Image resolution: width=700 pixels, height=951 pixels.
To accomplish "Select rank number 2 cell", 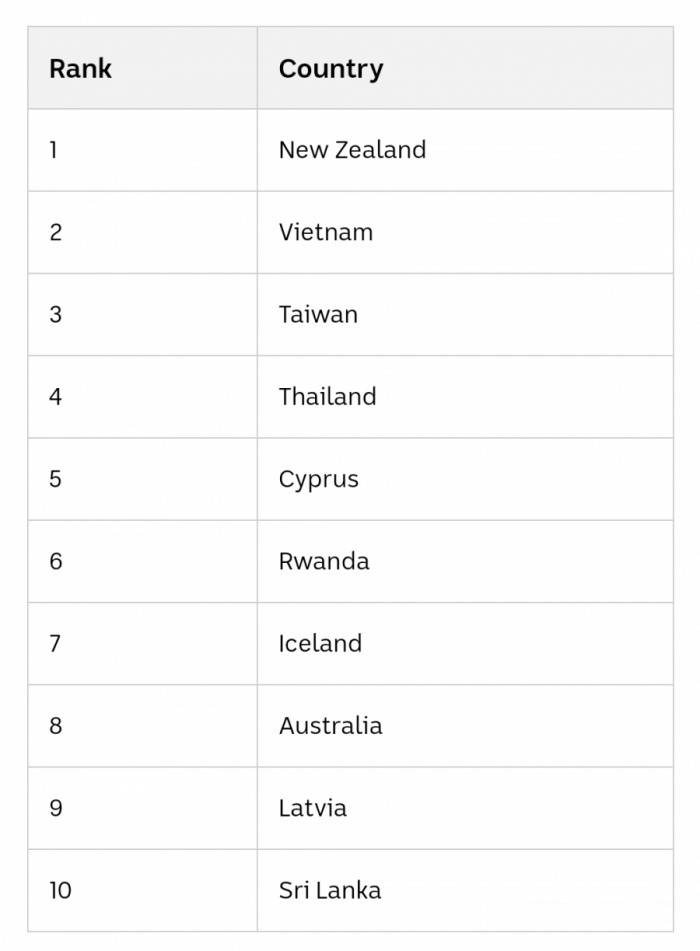I will tap(55, 232).
